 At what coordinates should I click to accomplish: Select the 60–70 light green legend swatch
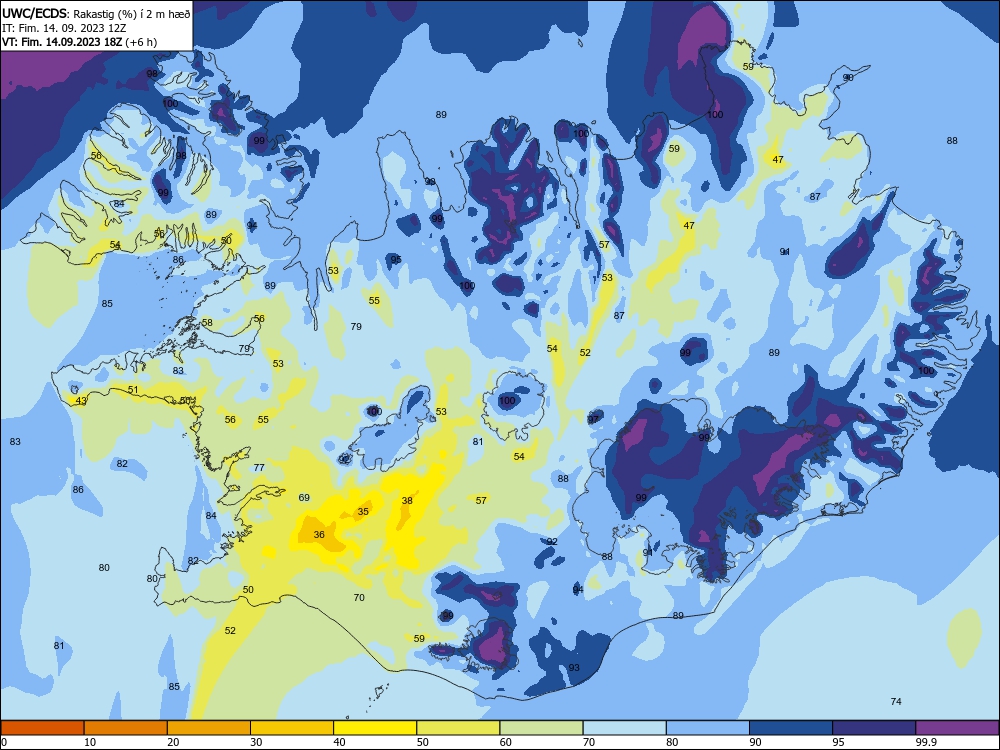click(541, 728)
